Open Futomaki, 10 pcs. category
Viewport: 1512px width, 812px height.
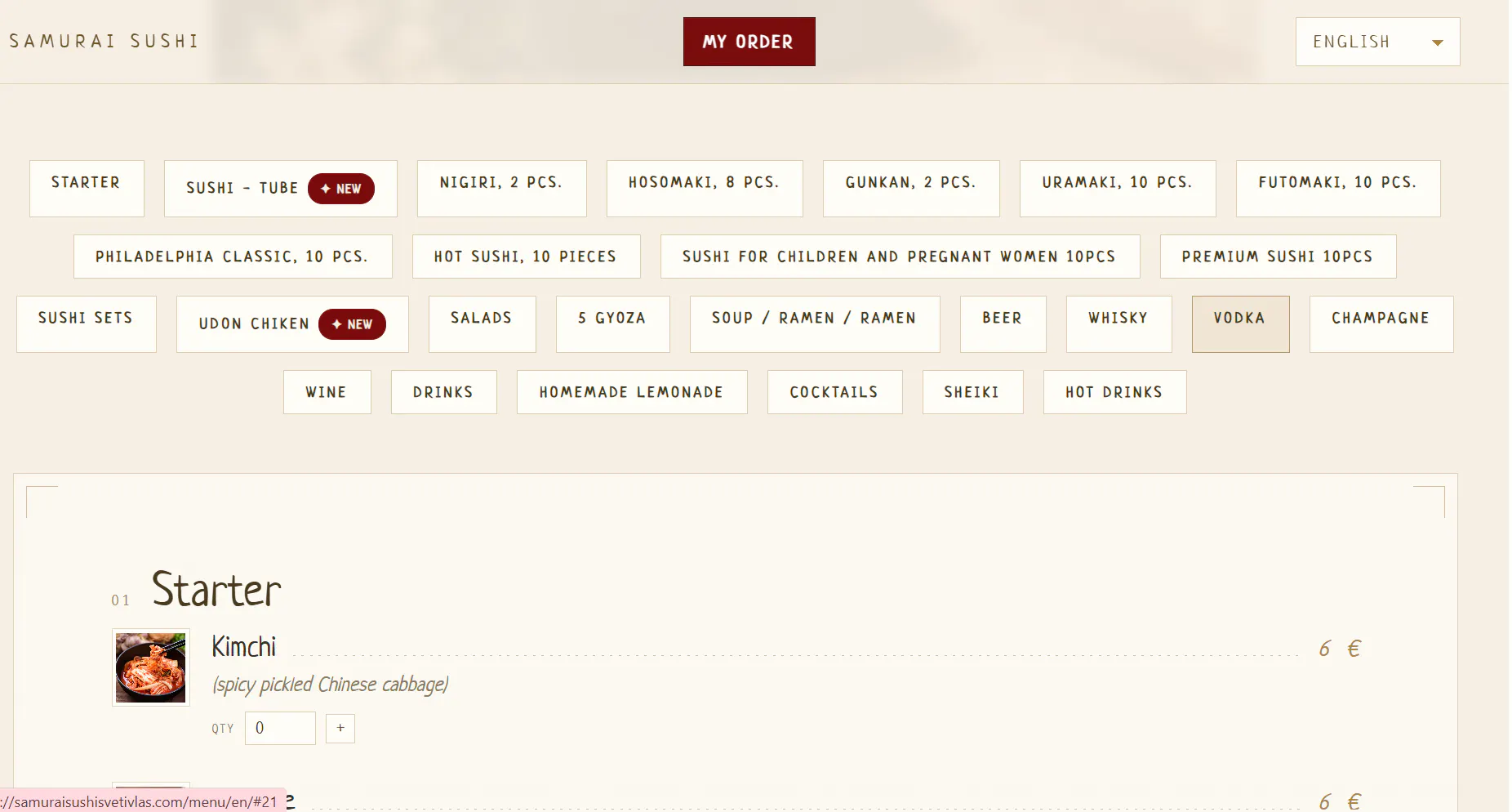pos(1338,189)
